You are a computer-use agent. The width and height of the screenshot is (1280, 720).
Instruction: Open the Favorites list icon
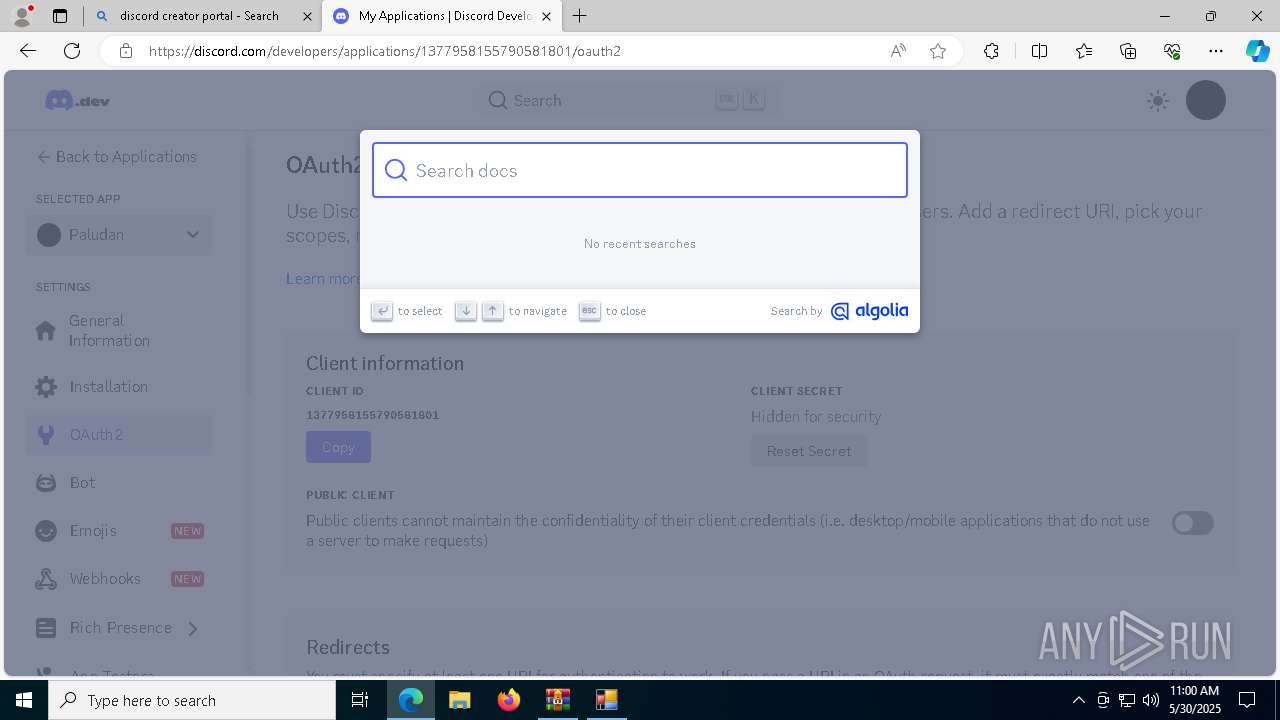(1084, 51)
